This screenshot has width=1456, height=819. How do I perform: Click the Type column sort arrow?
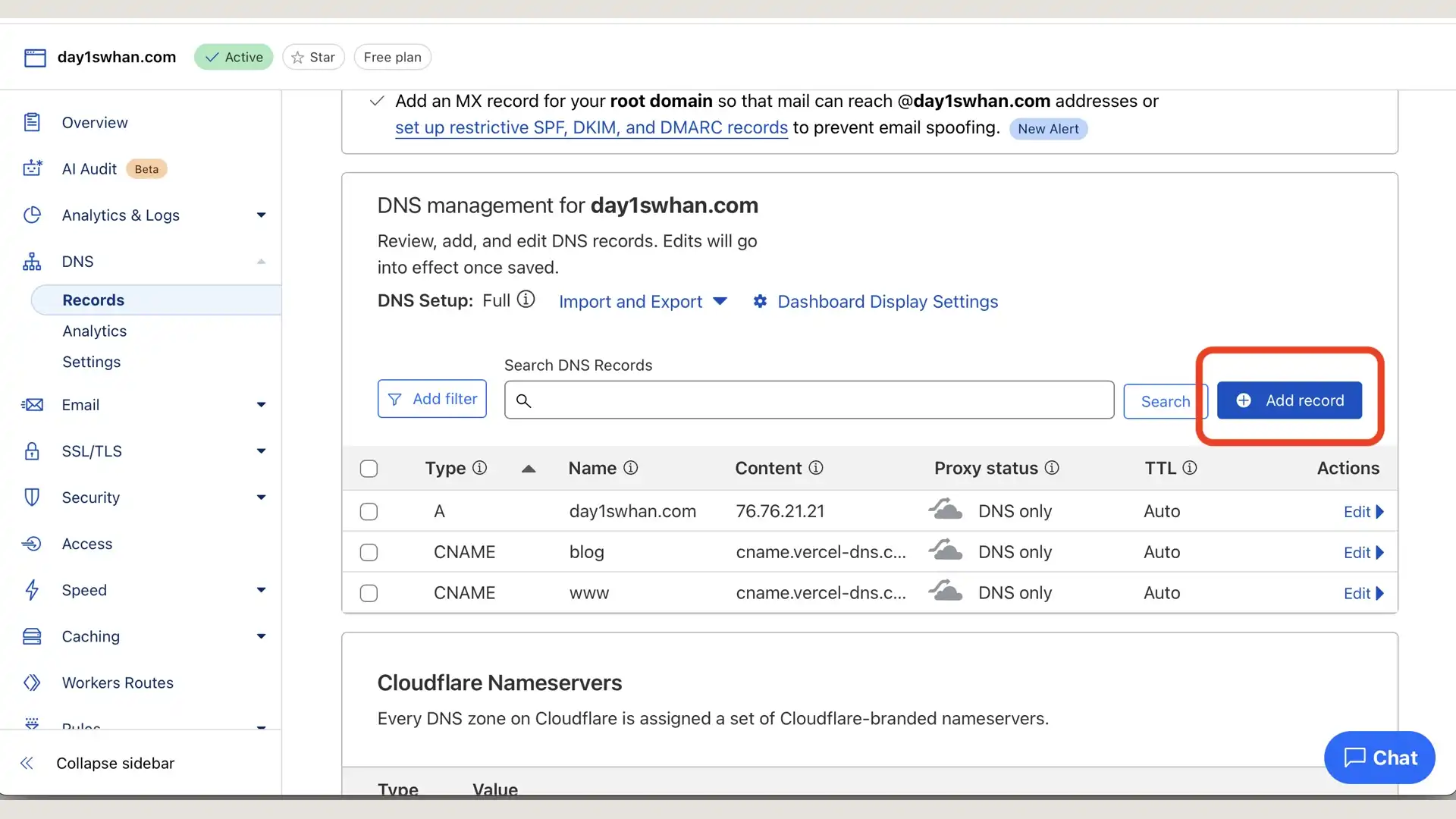click(529, 469)
